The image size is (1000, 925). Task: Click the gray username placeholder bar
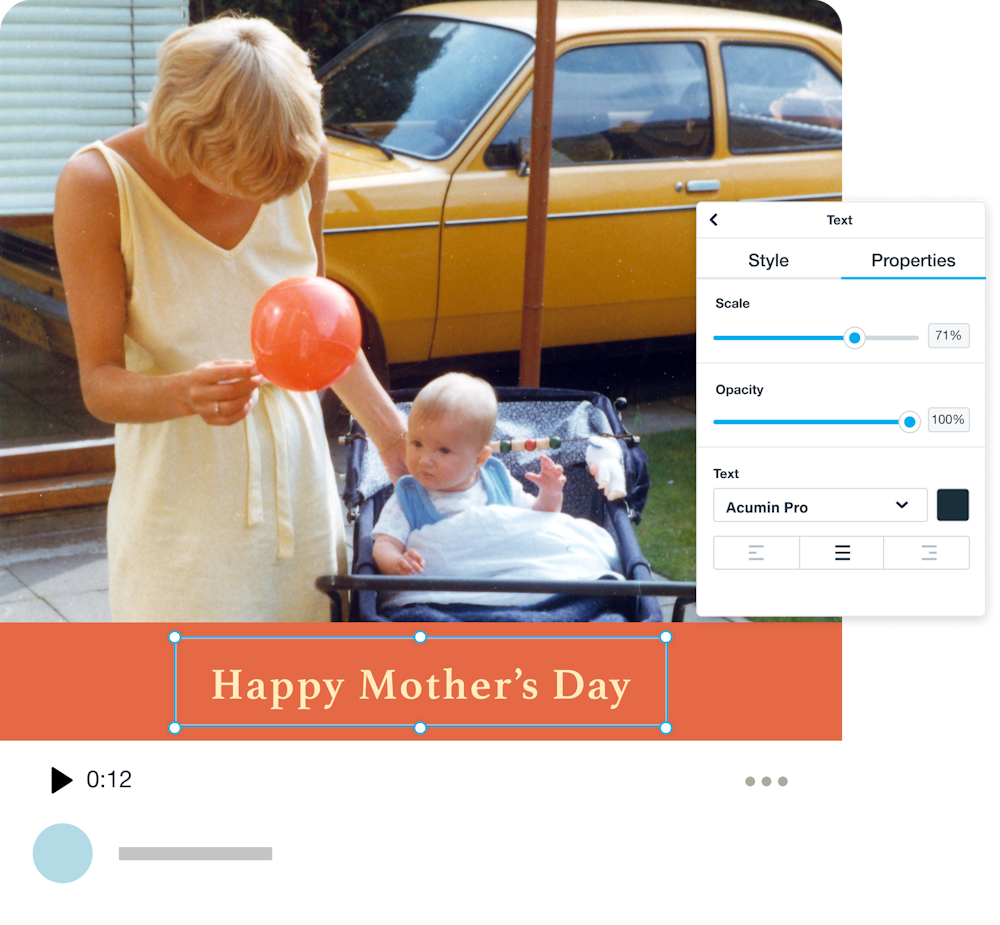pyautogui.click(x=195, y=853)
